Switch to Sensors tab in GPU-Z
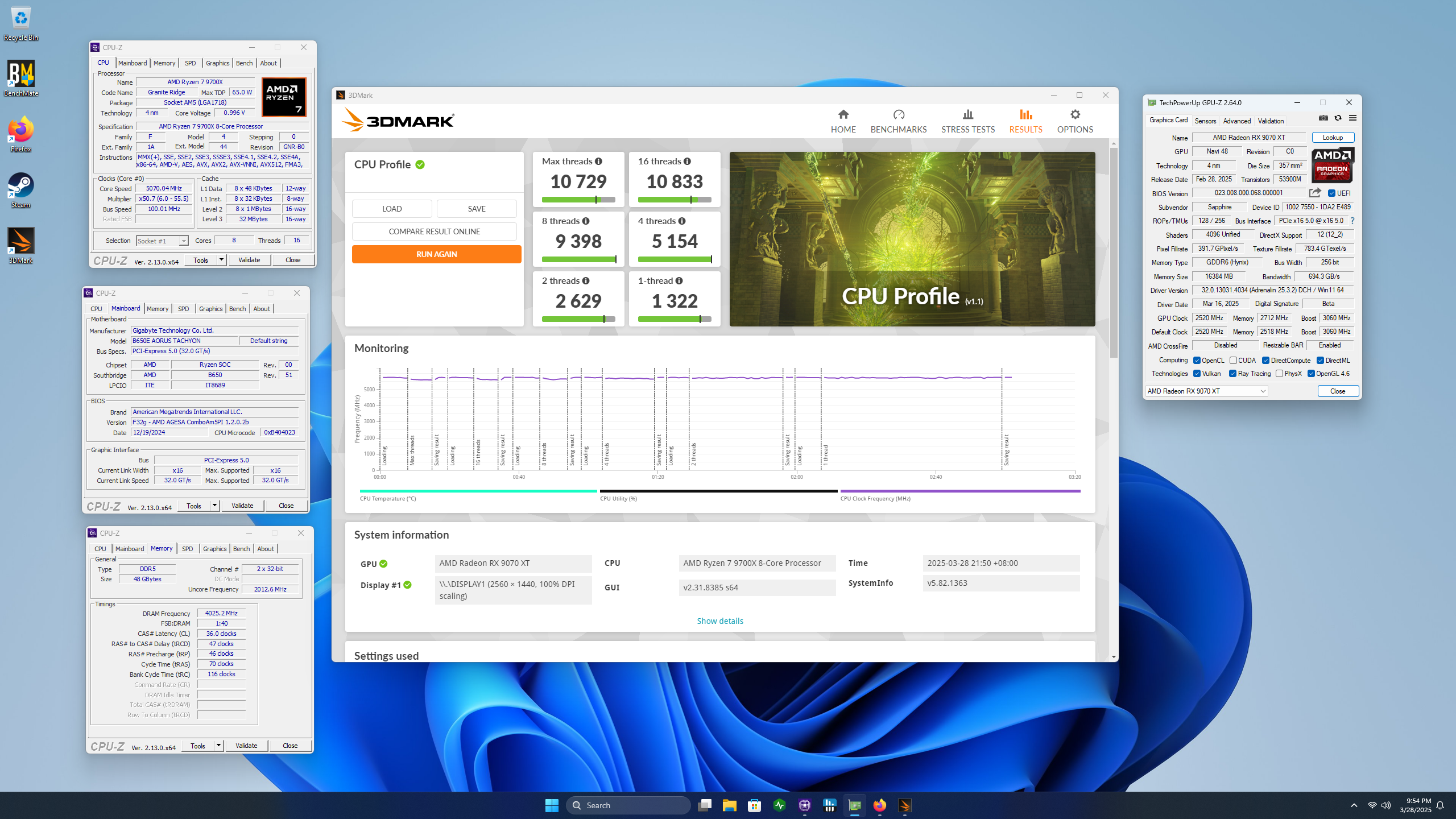The height and width of the screenshot is (819, 1456). coord(1205,121)
